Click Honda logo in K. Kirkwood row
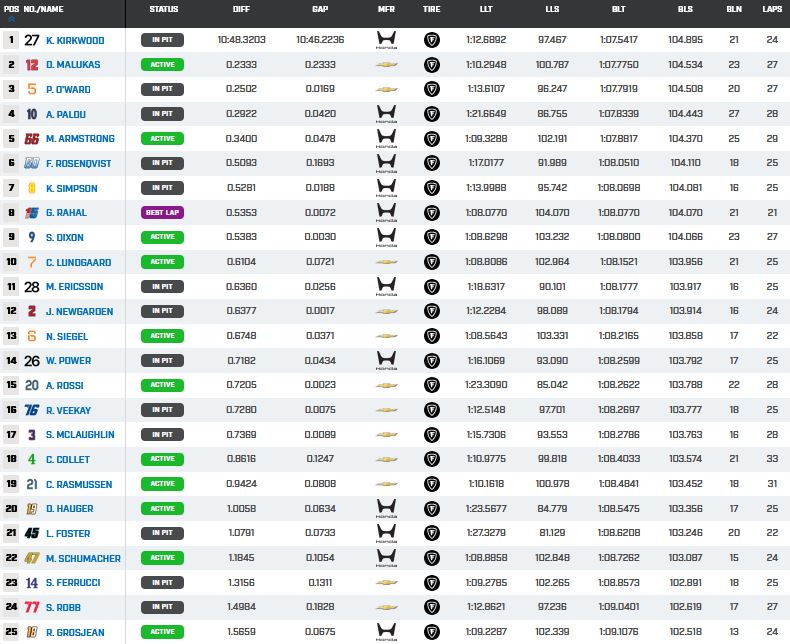Image resolution: width=790 pixels, height=644 pixels. pos(386,40)
